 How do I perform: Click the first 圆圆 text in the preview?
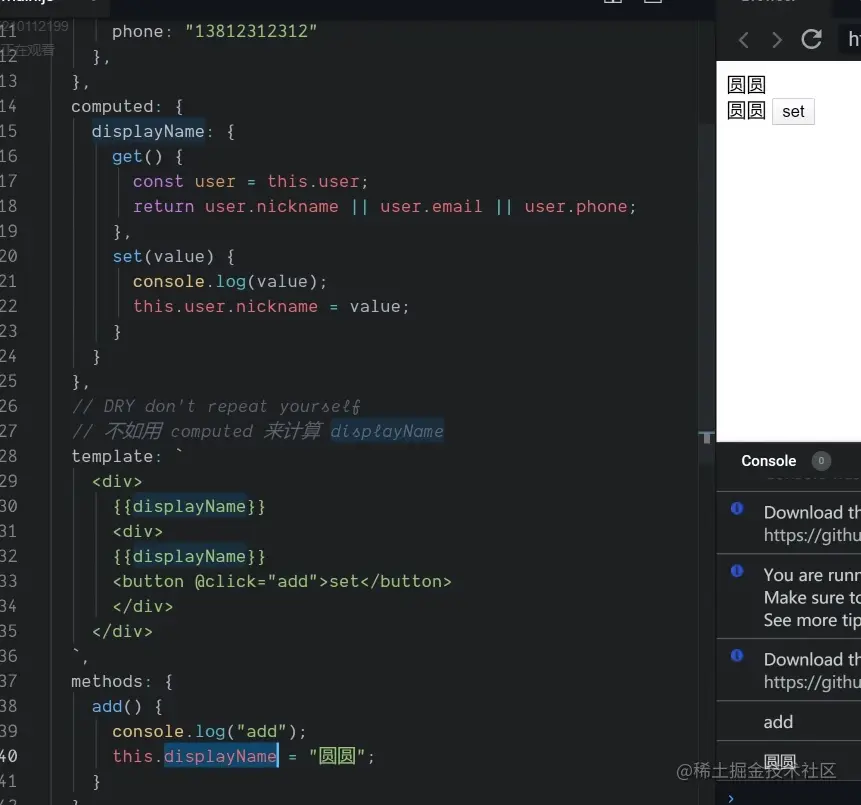746,85
